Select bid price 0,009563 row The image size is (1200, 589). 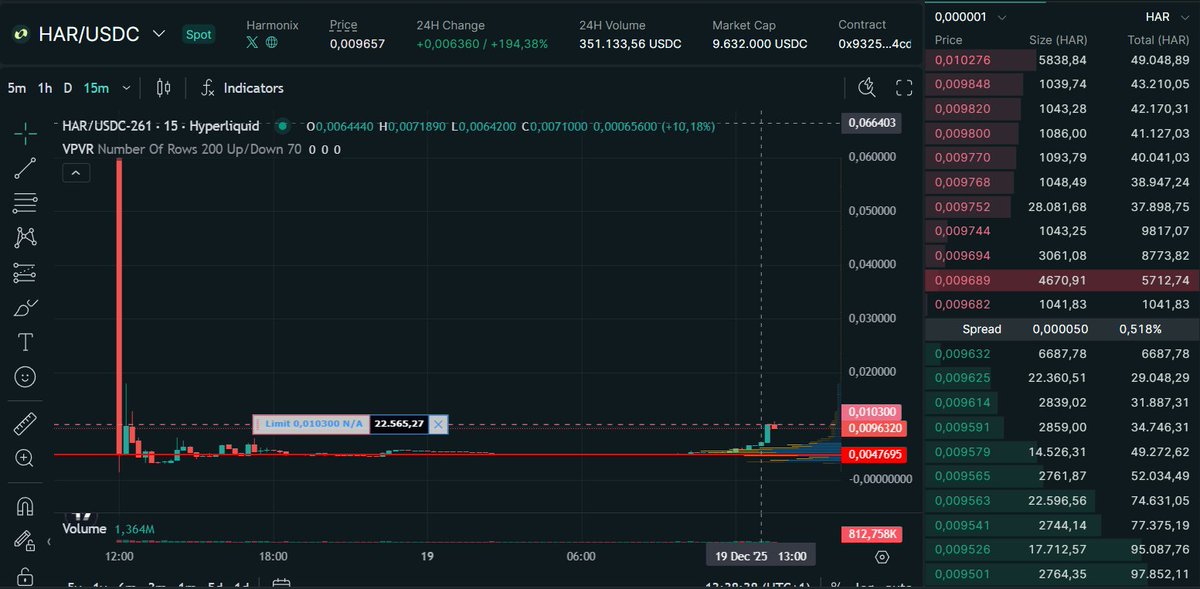[x=1061, y=500]
